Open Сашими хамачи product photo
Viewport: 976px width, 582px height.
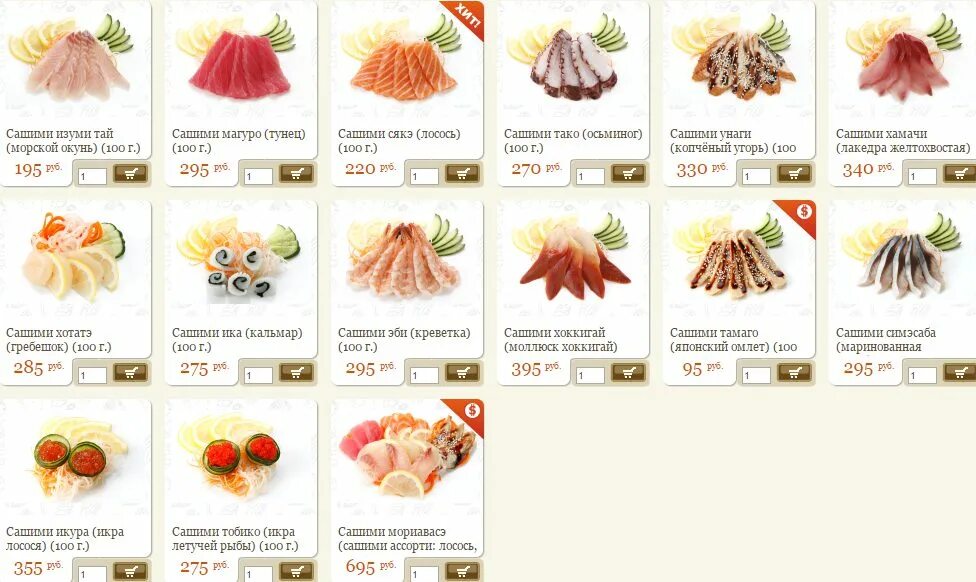click(x=904, y=59)
